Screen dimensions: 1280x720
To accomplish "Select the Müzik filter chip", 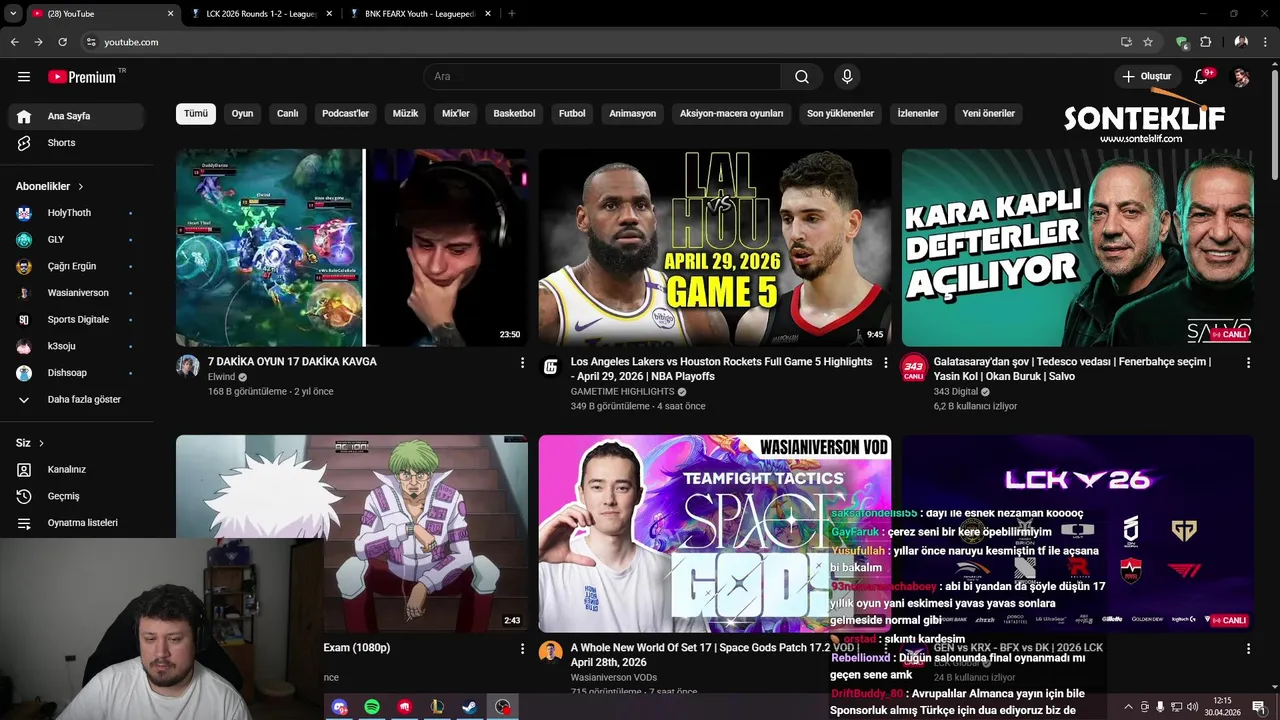I will 405,113.
